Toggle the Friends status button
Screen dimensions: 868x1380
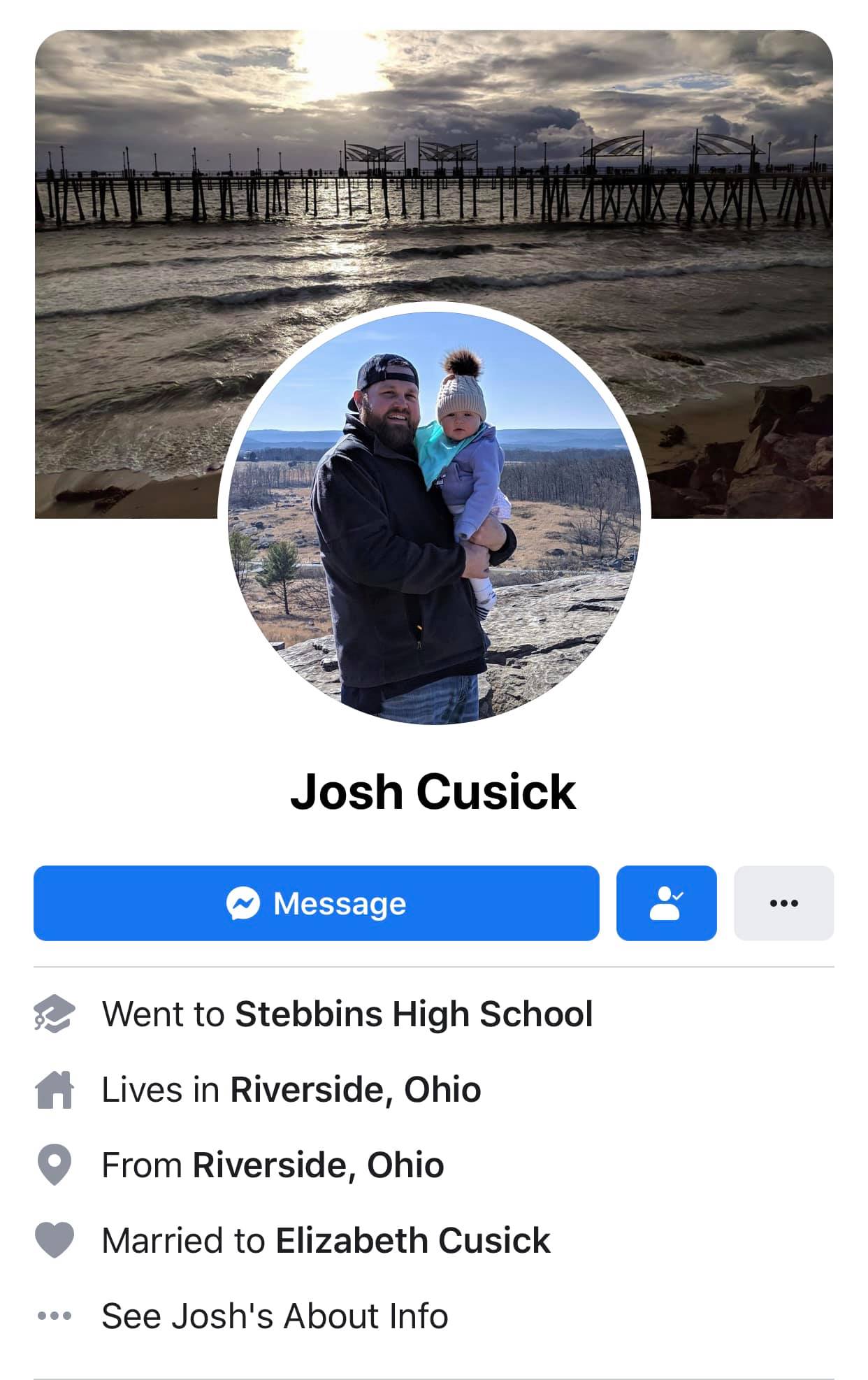click(x=667, y=903)
